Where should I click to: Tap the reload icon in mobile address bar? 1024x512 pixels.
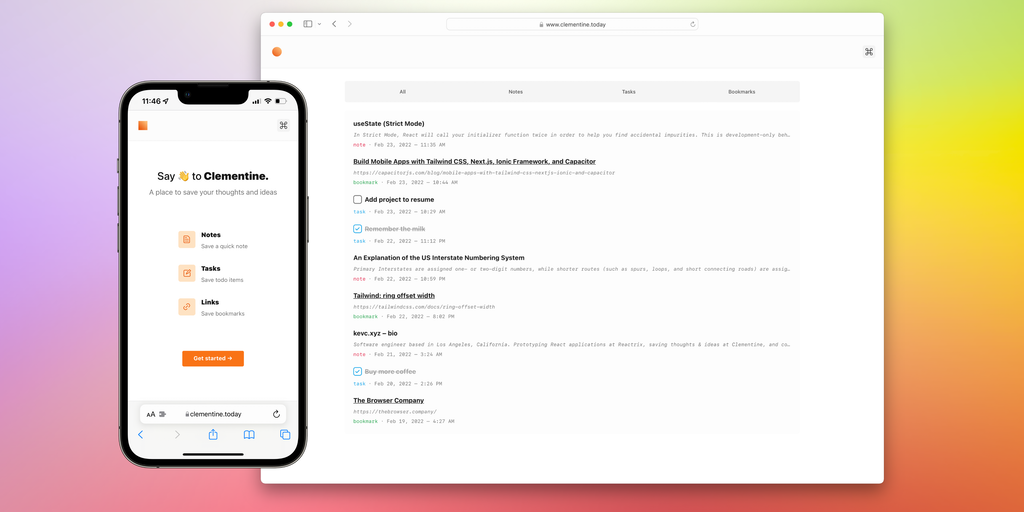276,414
